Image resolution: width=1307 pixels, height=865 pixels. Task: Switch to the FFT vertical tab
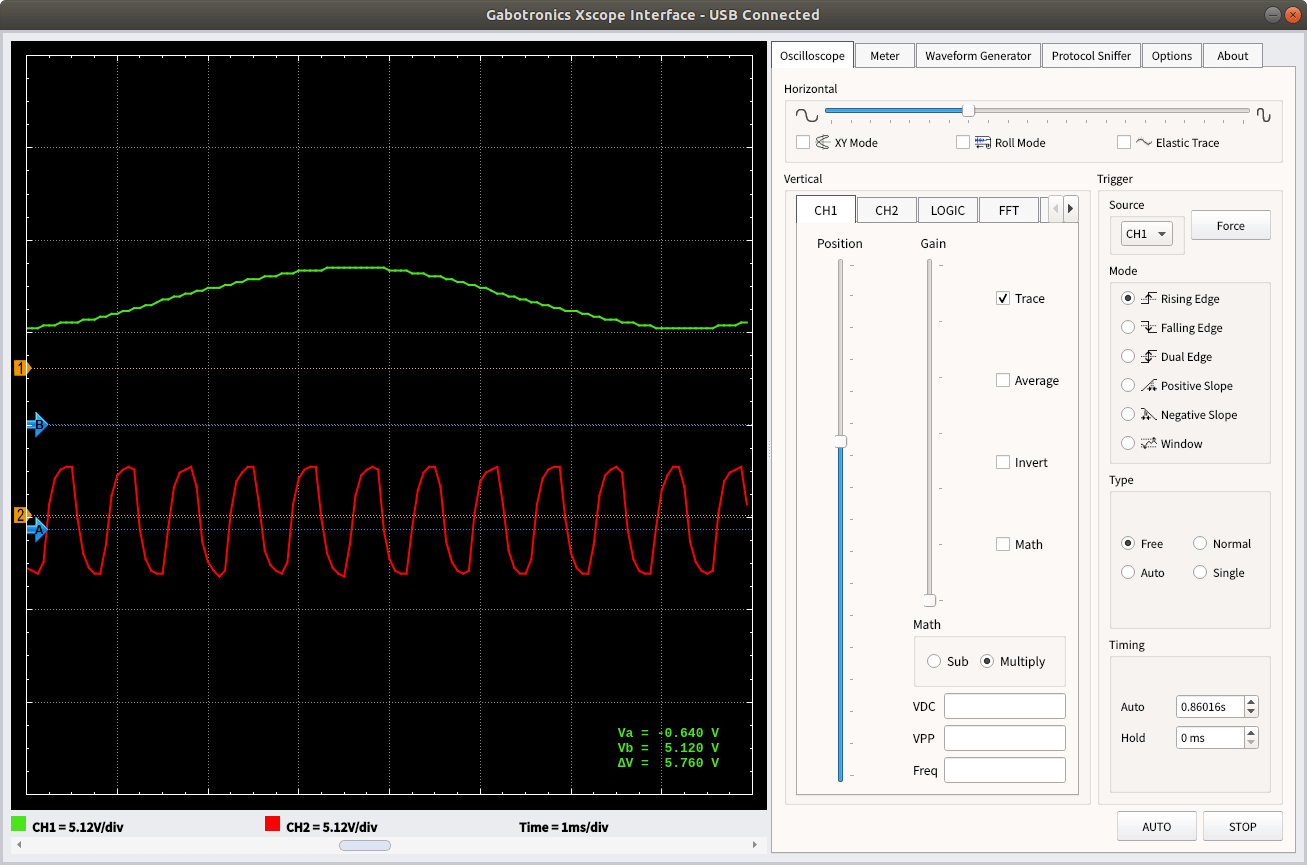[x=1009, y=210]
